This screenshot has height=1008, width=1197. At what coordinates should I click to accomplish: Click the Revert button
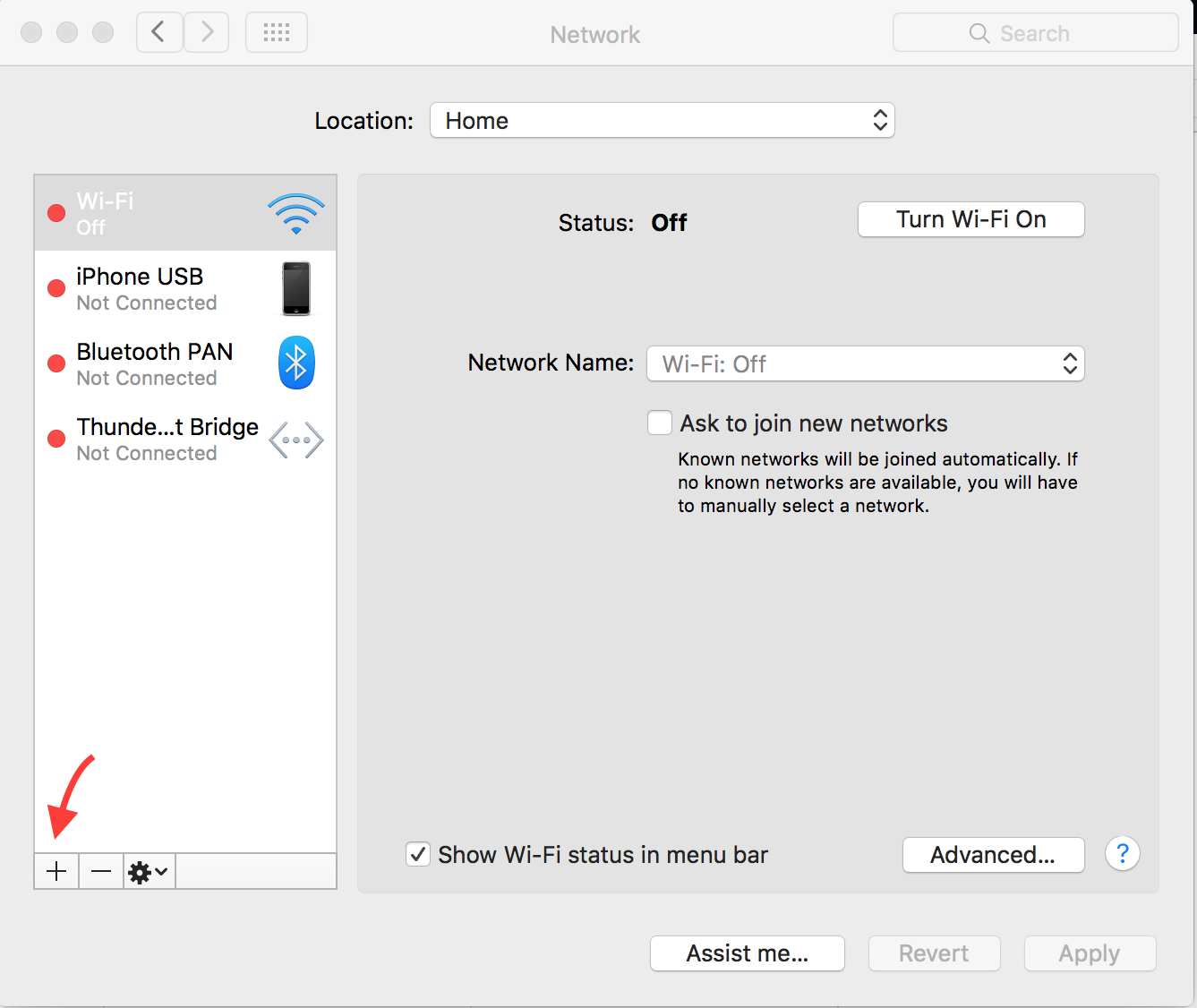[935, 953]
